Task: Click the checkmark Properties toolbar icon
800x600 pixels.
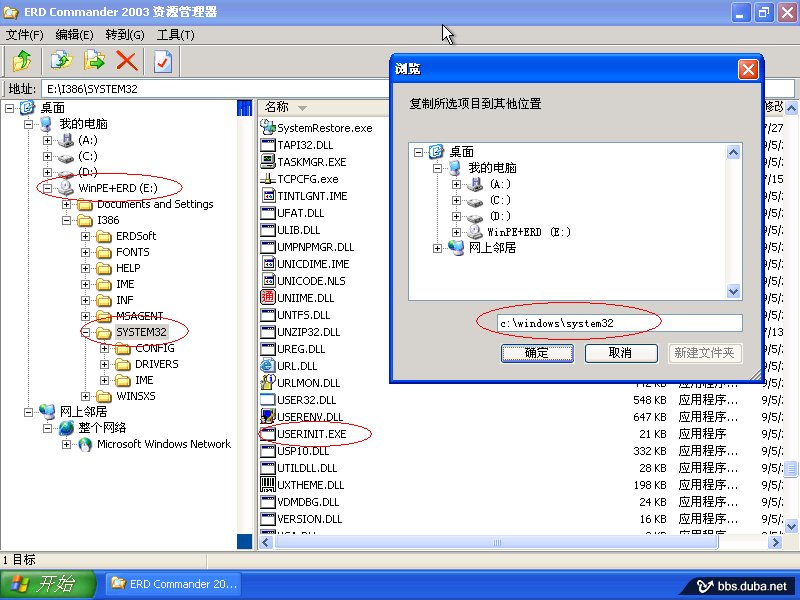Action: 161,59
